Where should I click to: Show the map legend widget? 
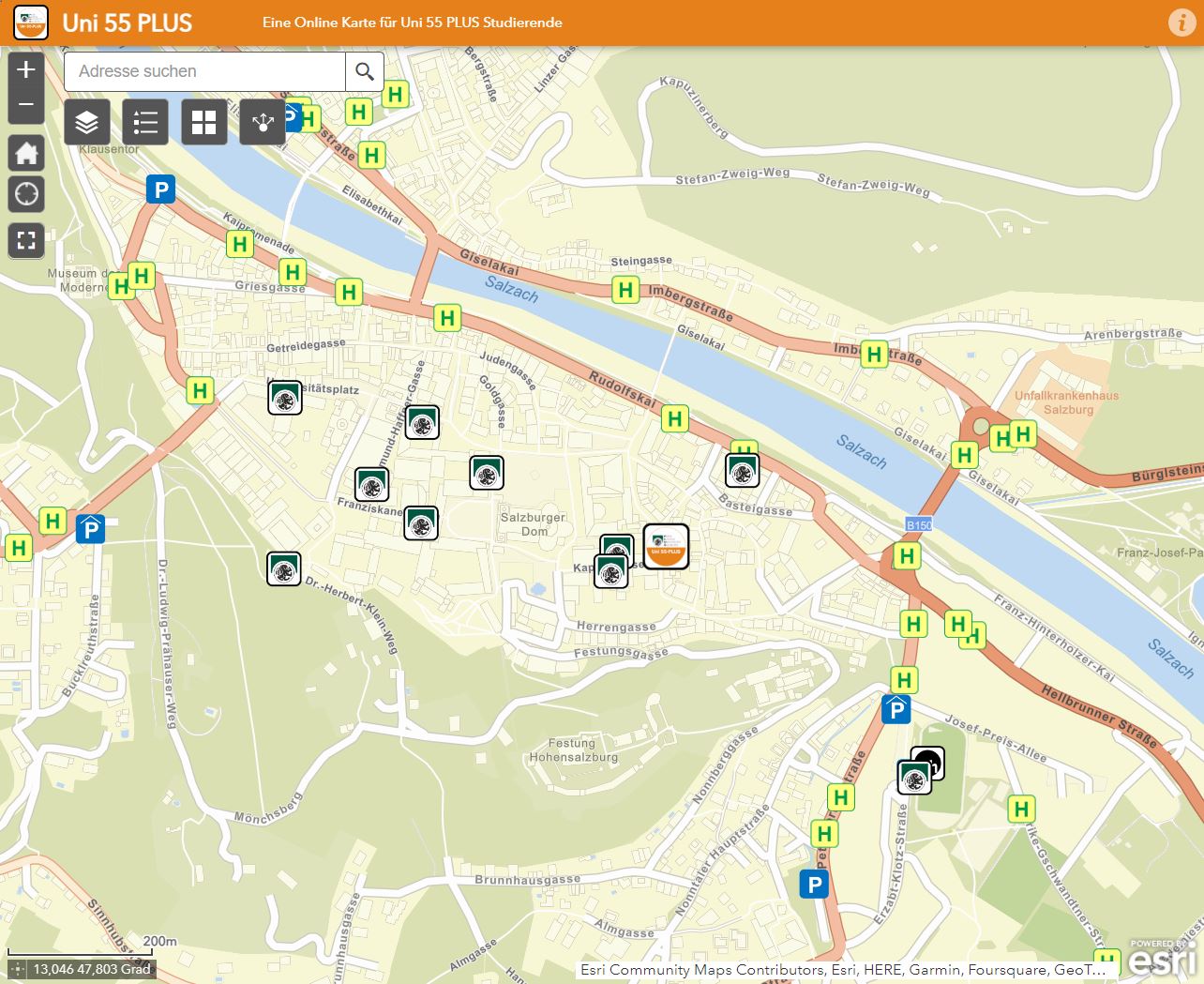click(x=145, y=122)
